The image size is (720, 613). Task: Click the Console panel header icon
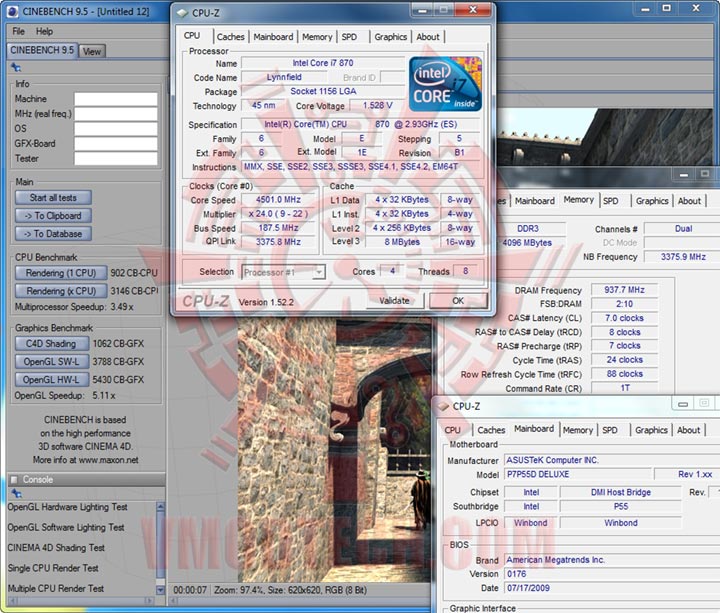click(14, 479)
